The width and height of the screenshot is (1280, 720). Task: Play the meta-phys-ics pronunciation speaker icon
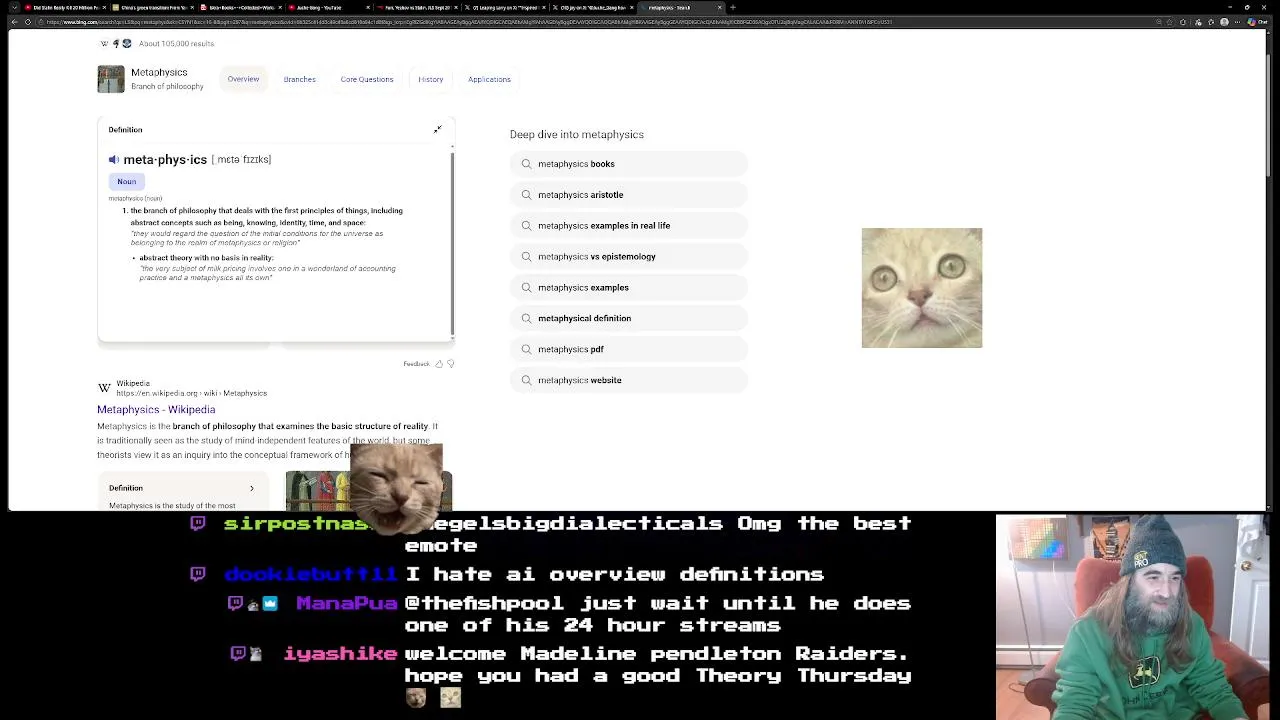pos(113,160)
